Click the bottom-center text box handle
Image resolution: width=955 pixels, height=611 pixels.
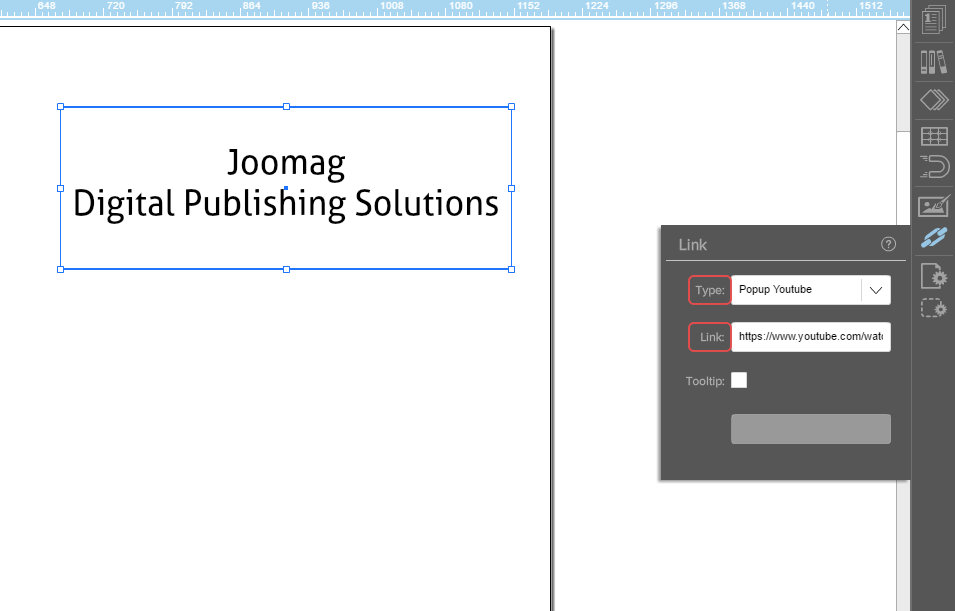coord(286,269)
